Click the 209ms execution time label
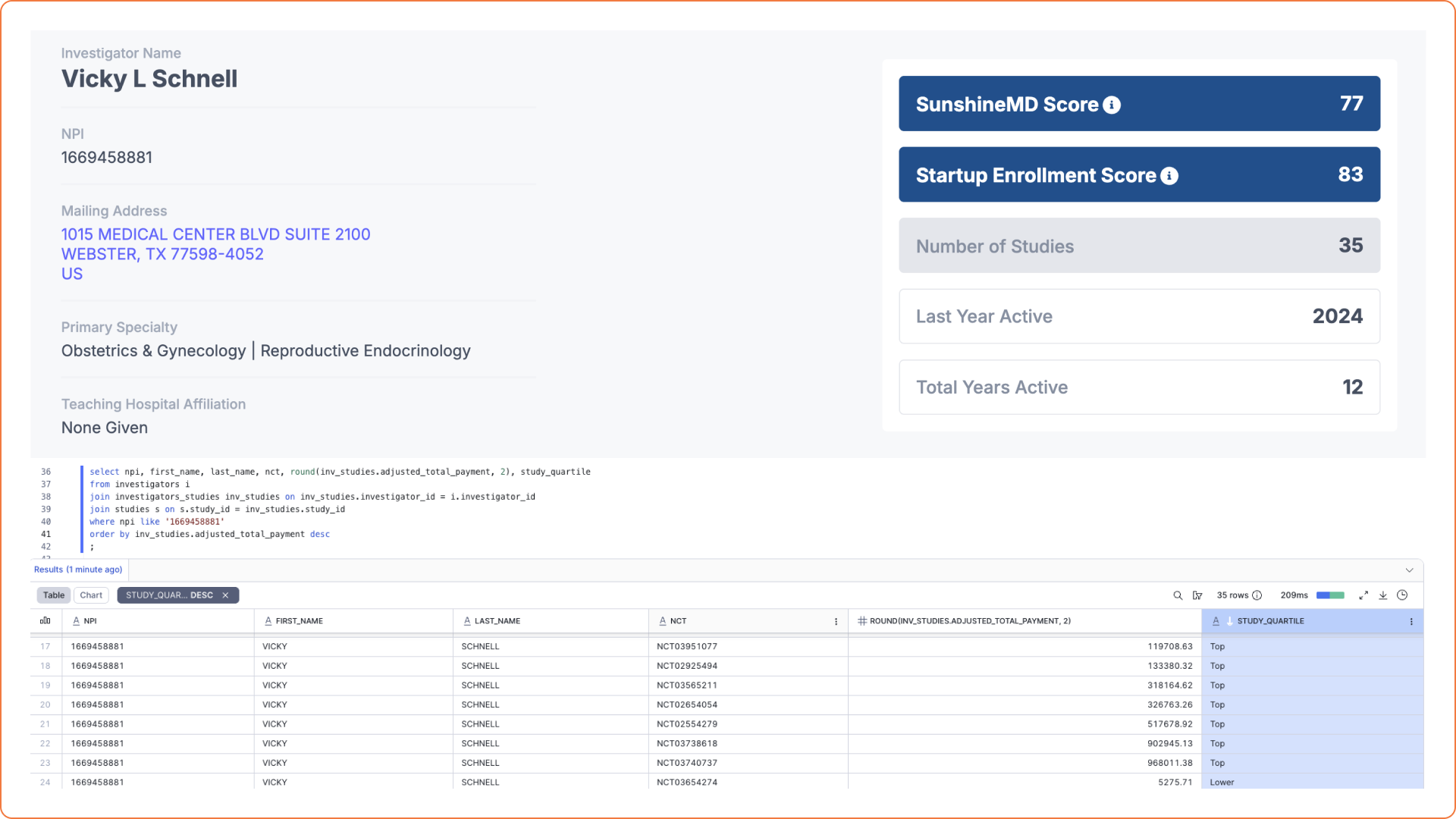 [x=1294, y=595]
